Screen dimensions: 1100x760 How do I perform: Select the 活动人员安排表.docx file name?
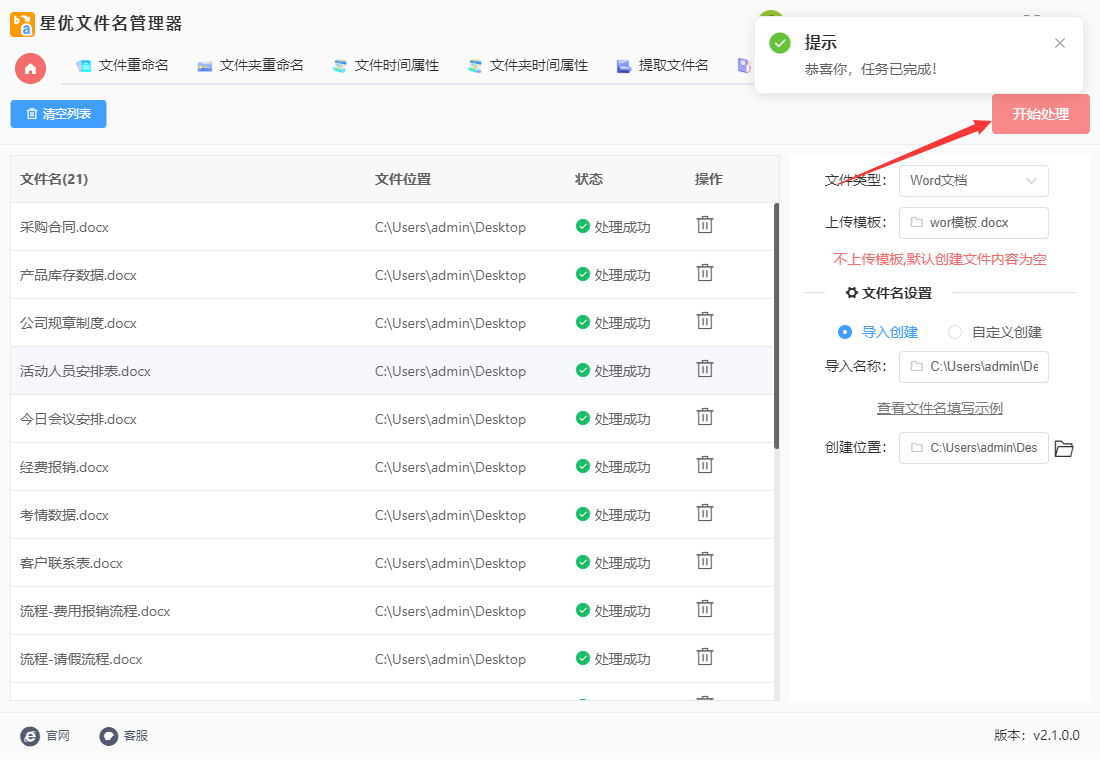pyautogui.click(x=86, y=371)
